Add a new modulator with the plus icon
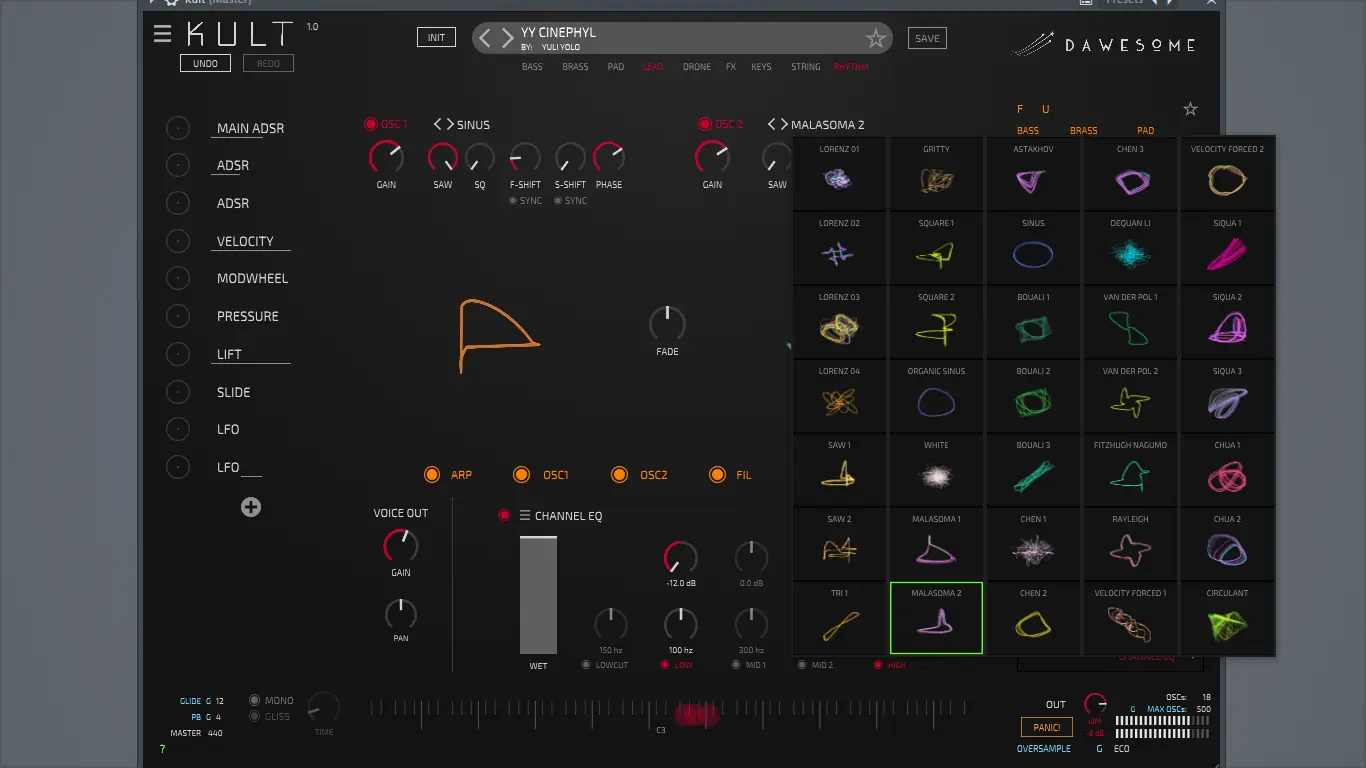The width and height of the screenshot is (1366, 768). tap(251, 507)
